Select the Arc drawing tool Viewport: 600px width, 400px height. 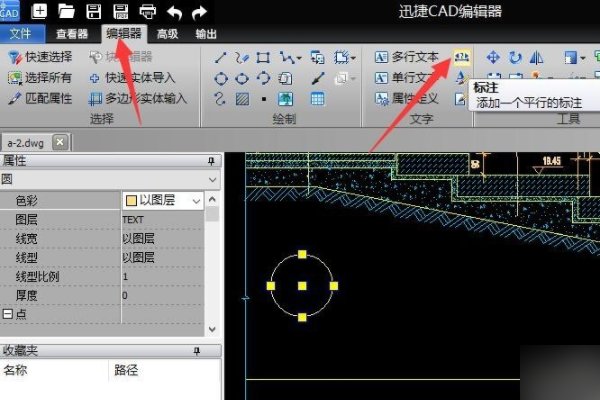(x=263, y=78)
